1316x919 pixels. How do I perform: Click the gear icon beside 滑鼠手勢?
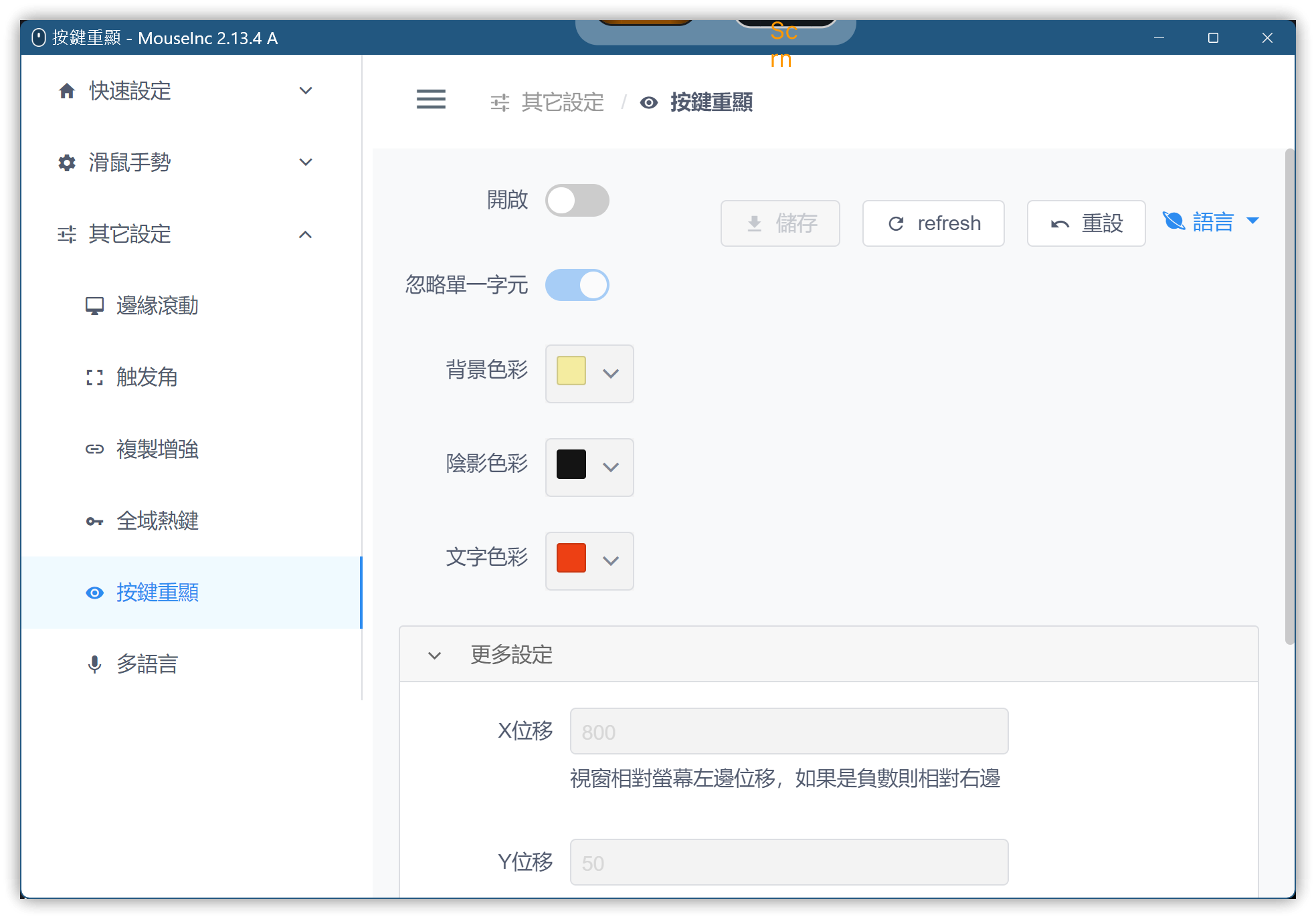(67, 163)
